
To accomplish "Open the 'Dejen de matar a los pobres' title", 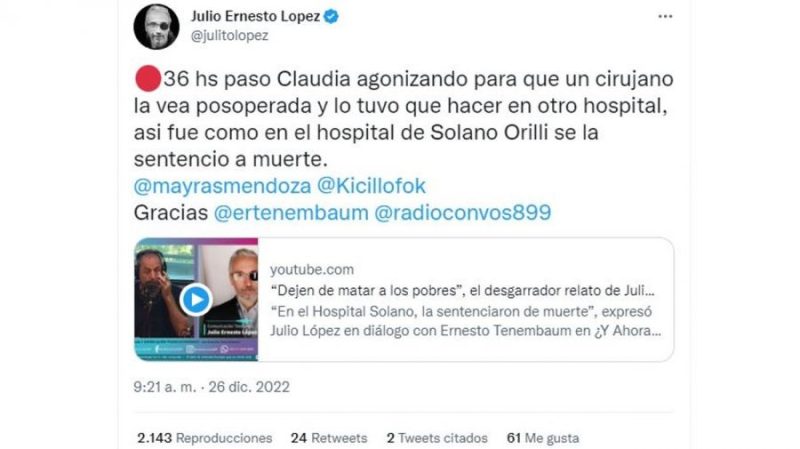I will tap(462, 290).
